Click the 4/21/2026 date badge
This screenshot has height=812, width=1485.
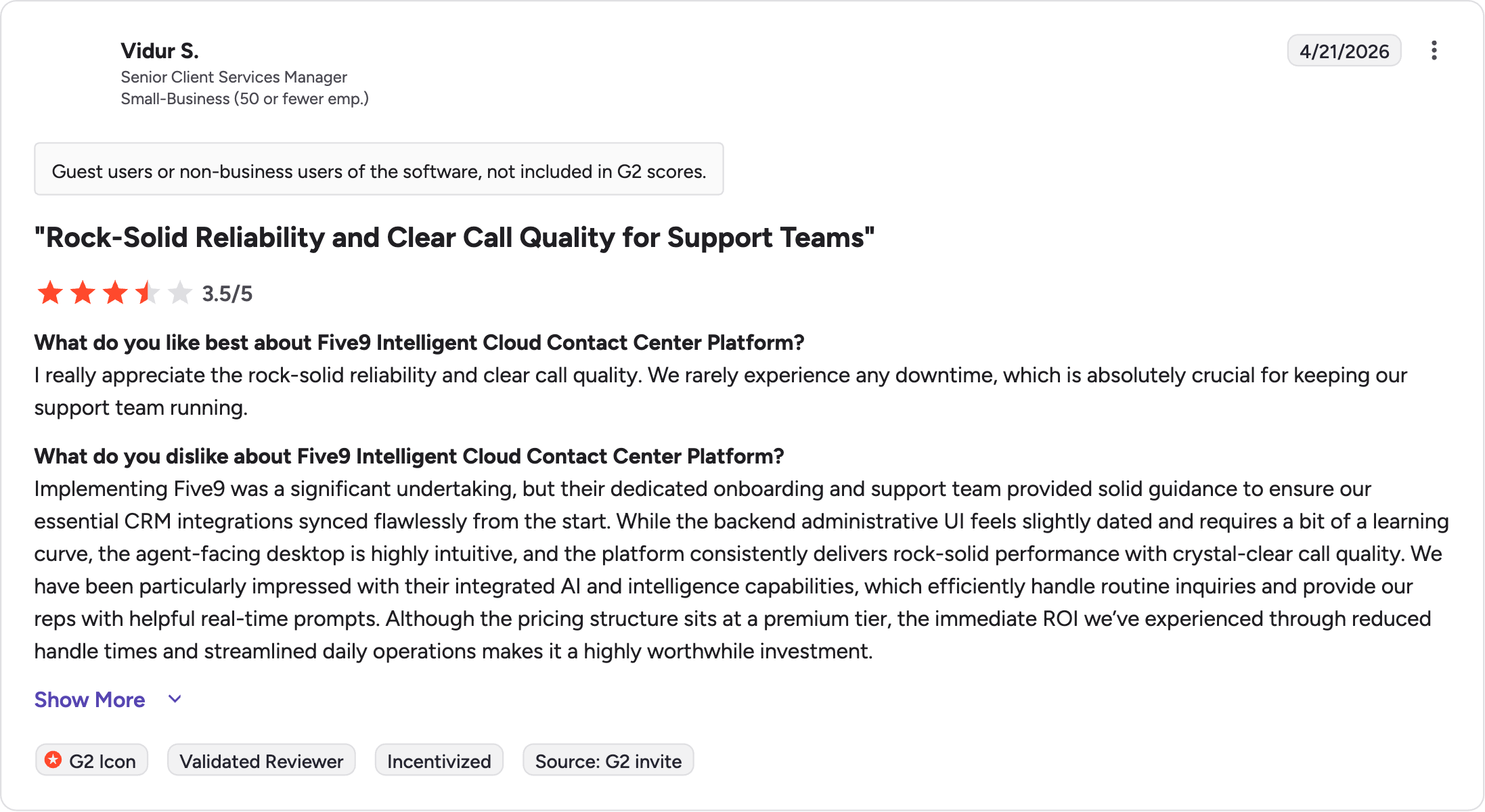click(x=1344, y=51)
